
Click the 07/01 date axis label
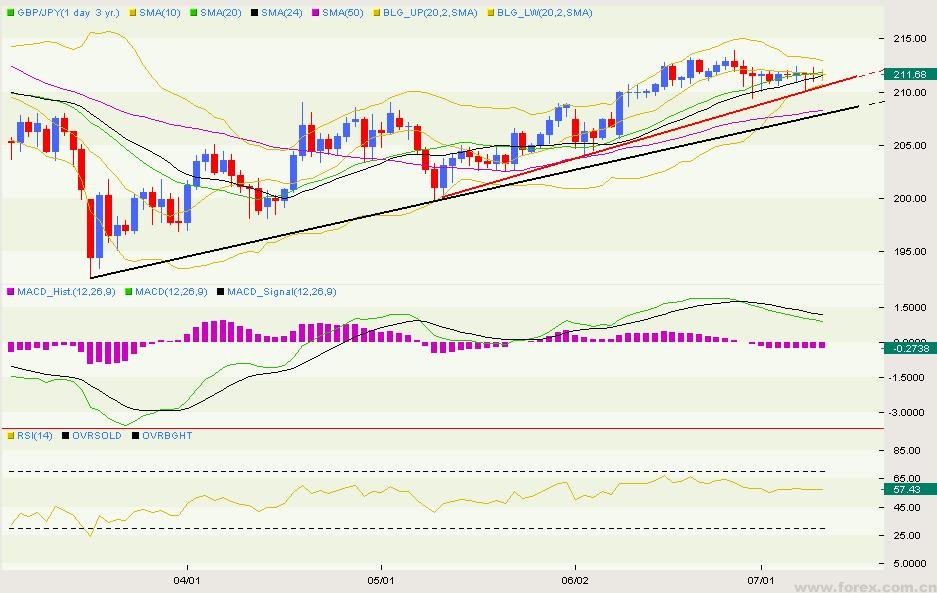(762, 579)
